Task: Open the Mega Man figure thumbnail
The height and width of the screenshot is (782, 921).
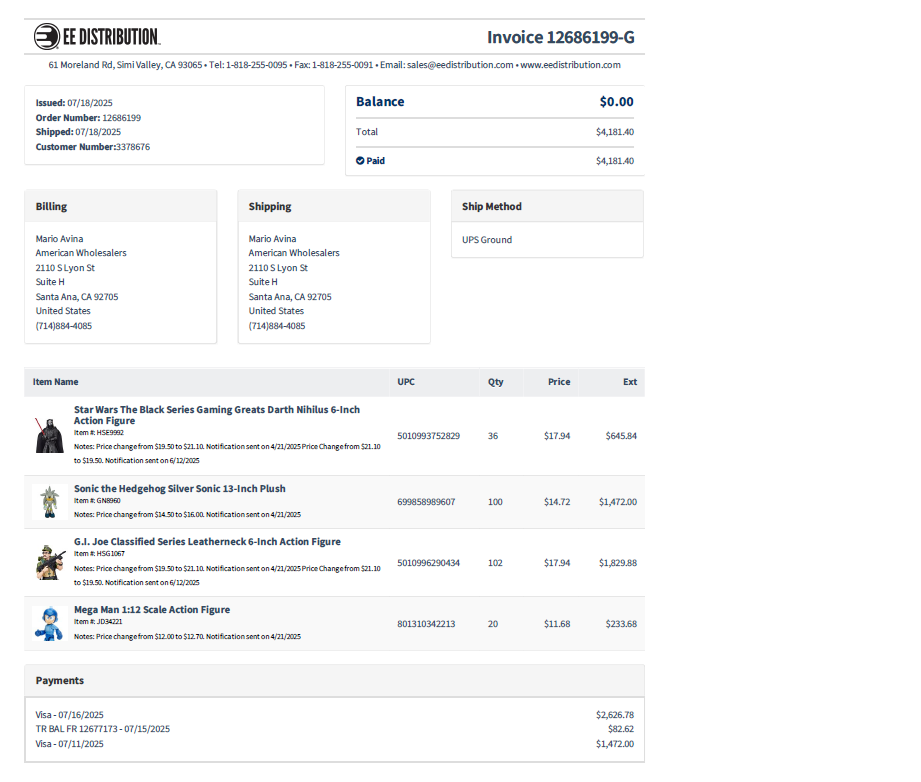Action: click(49, 624)
